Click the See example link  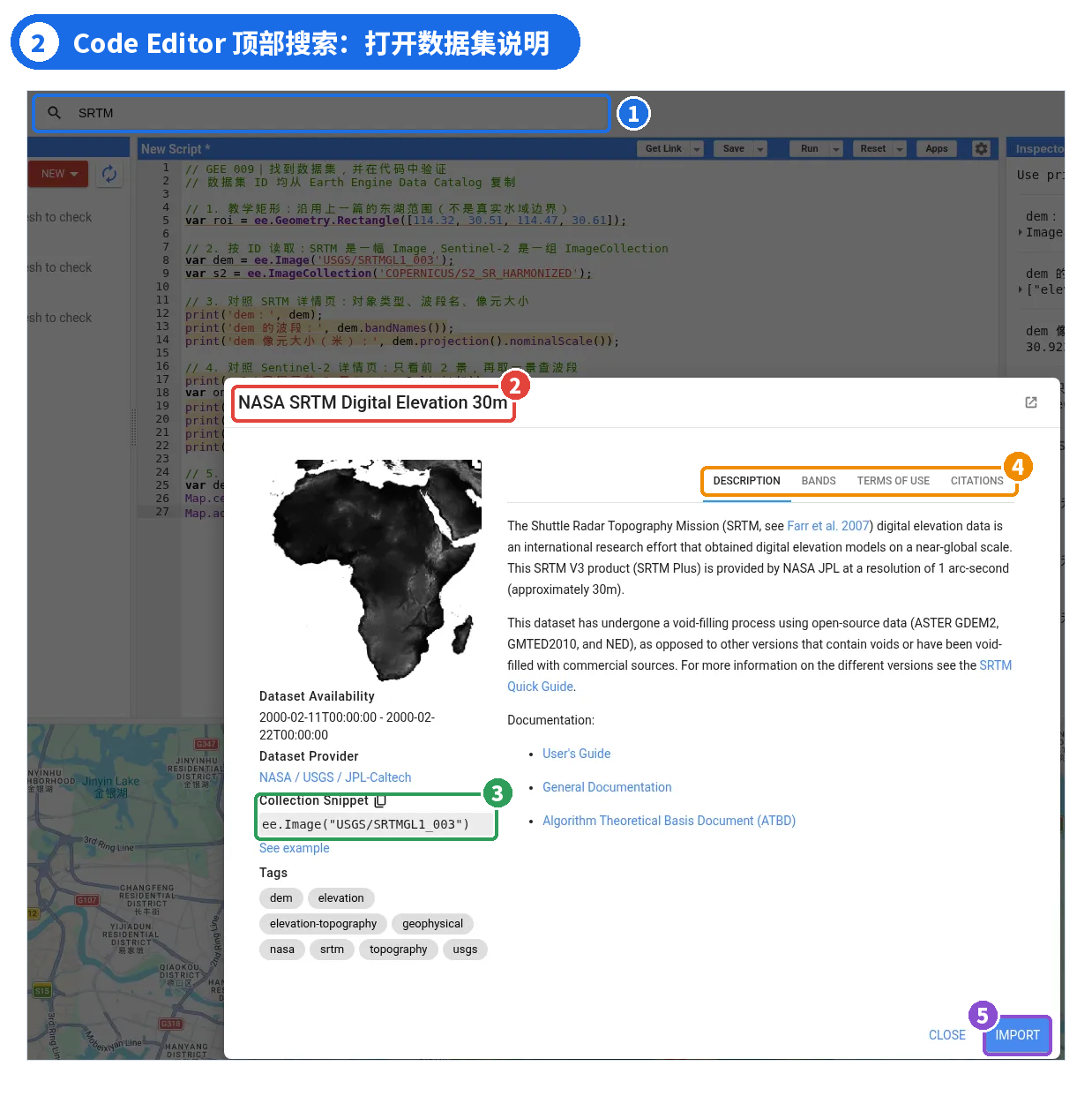pyautogui.click(x=294, y=848)
